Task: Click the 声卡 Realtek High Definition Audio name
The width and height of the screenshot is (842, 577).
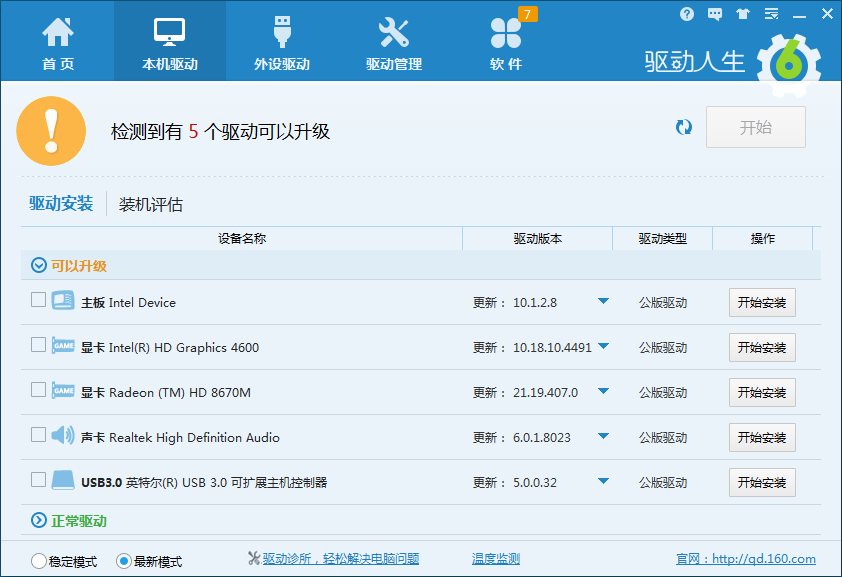Action: pyautogui.click(x=180, y=438)
